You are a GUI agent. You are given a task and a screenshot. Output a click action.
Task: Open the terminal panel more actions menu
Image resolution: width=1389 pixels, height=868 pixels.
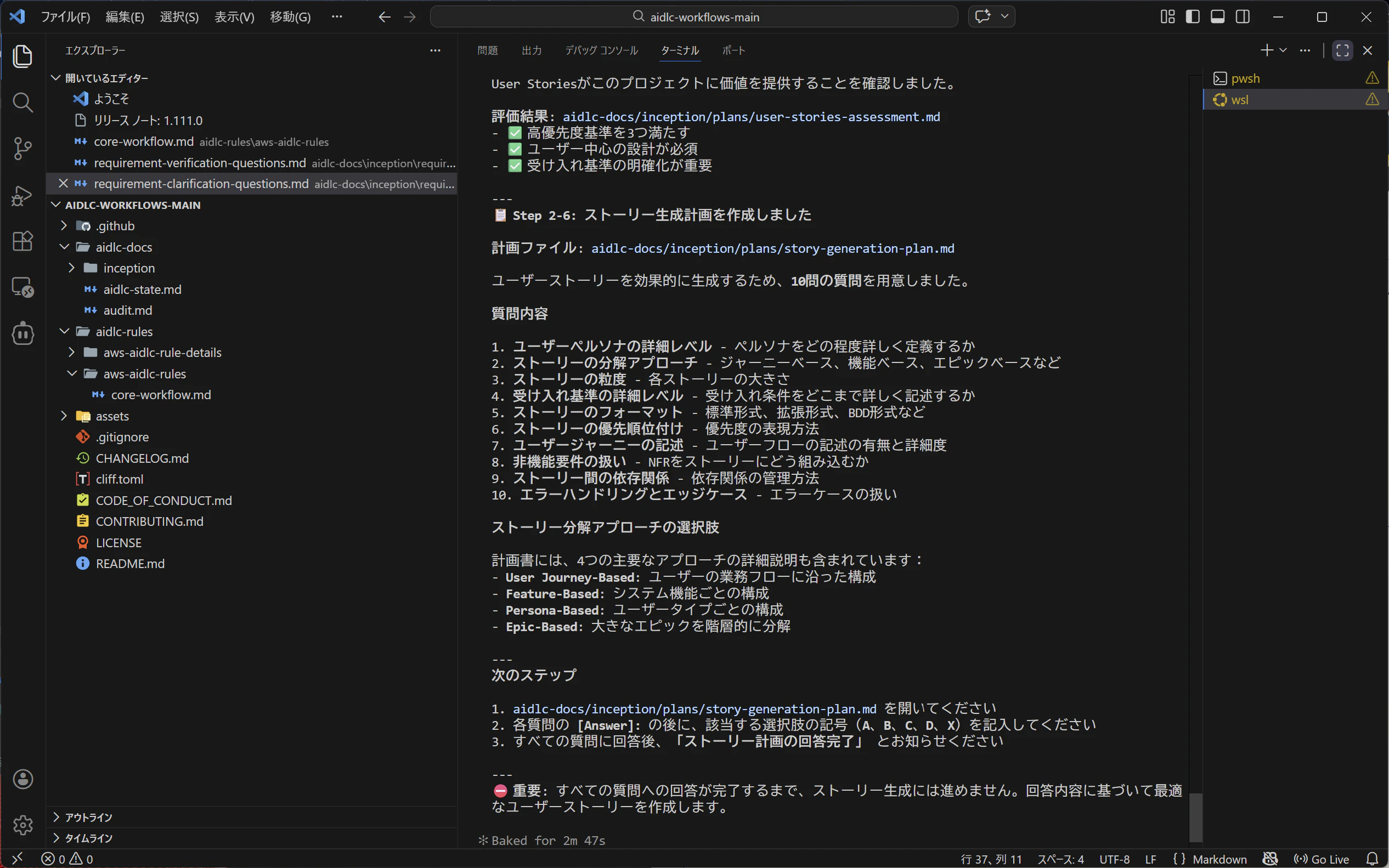coord(1305,50)
